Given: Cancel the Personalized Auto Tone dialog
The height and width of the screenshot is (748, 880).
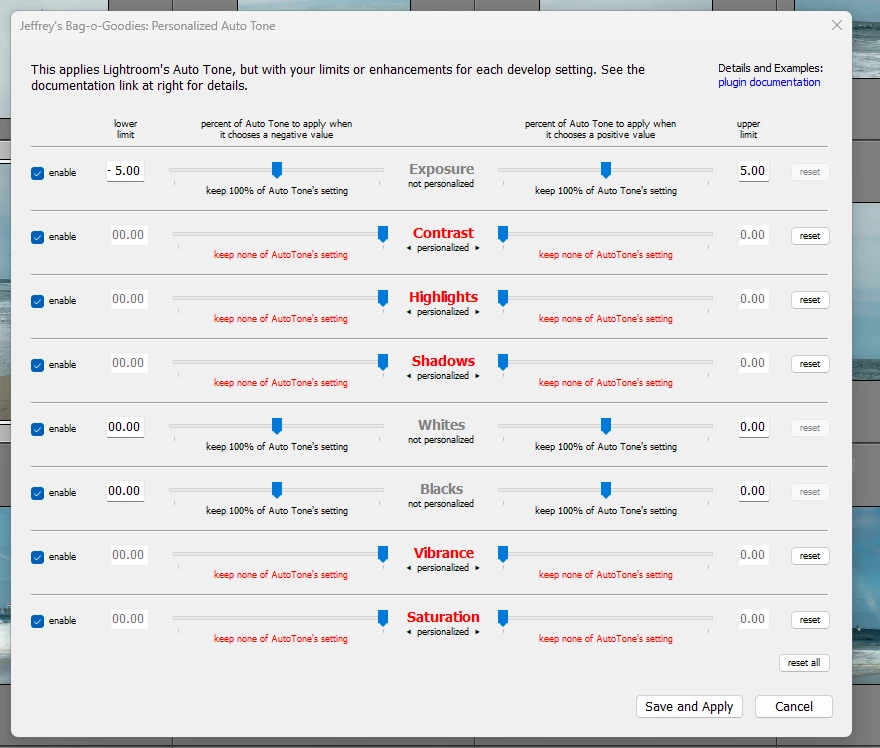Looking at the screenshot, I should click(x=794, y=706).
